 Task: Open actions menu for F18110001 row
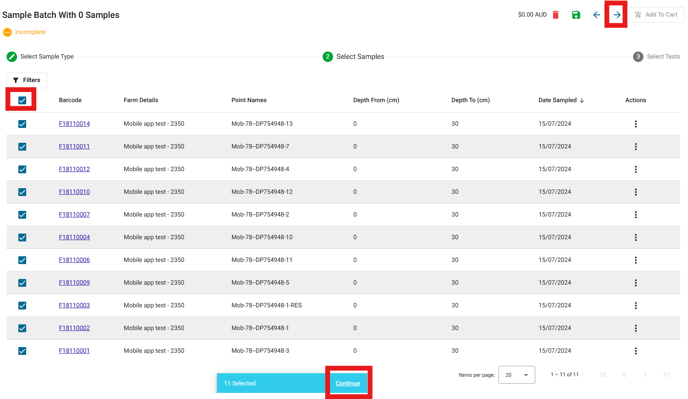tap(635, 351)
